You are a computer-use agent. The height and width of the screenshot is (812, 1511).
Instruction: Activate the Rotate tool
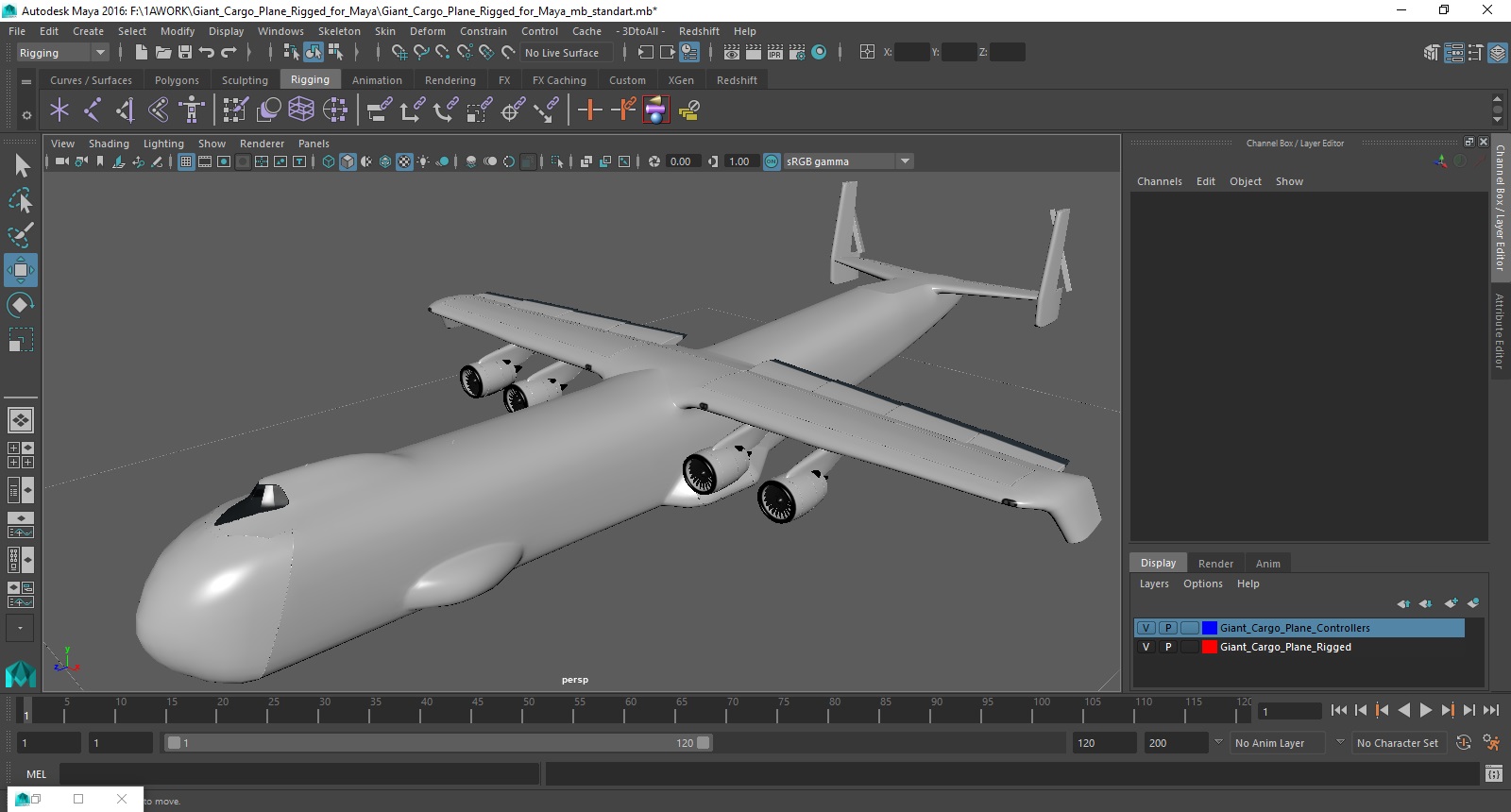click(21, 304)
